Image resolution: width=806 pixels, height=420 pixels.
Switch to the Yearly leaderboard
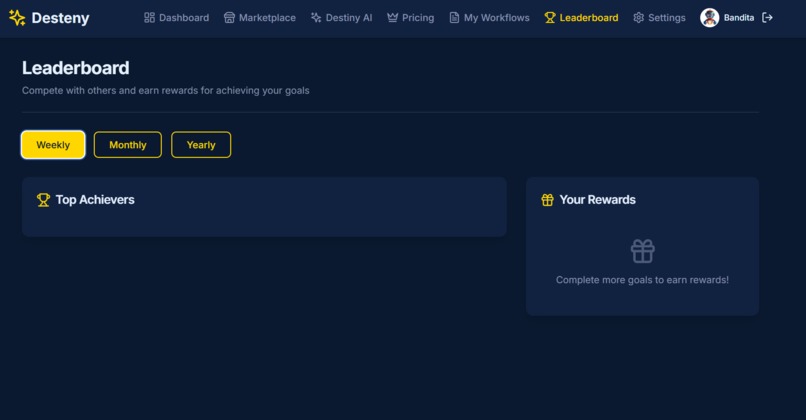201,145
